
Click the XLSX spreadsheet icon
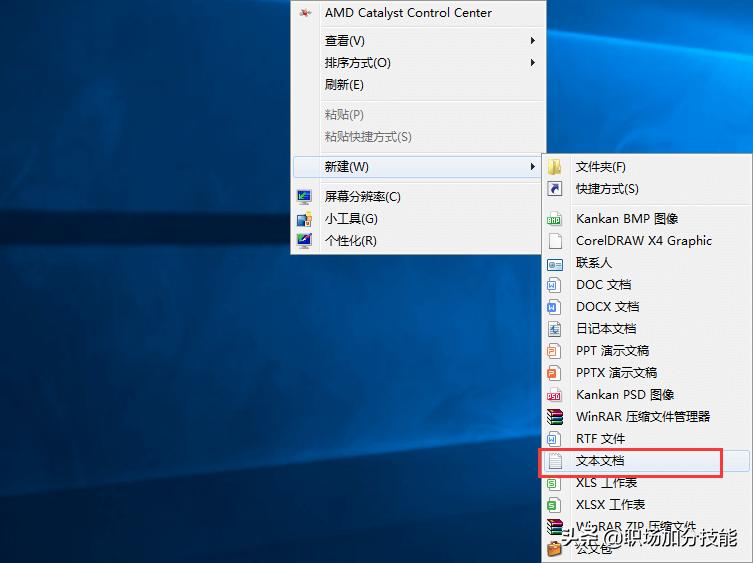[554, 505]
